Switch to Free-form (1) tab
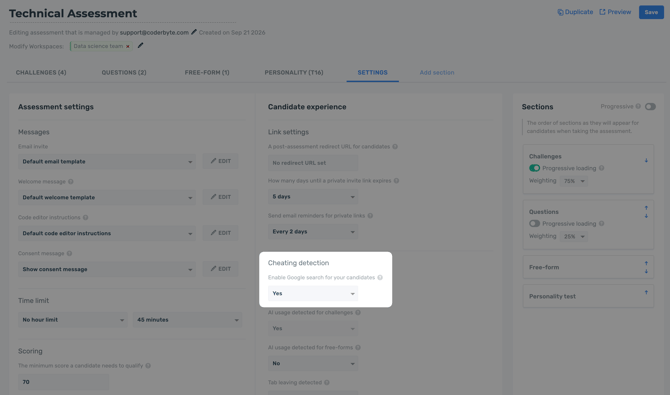670x395 pixels. 207,73
